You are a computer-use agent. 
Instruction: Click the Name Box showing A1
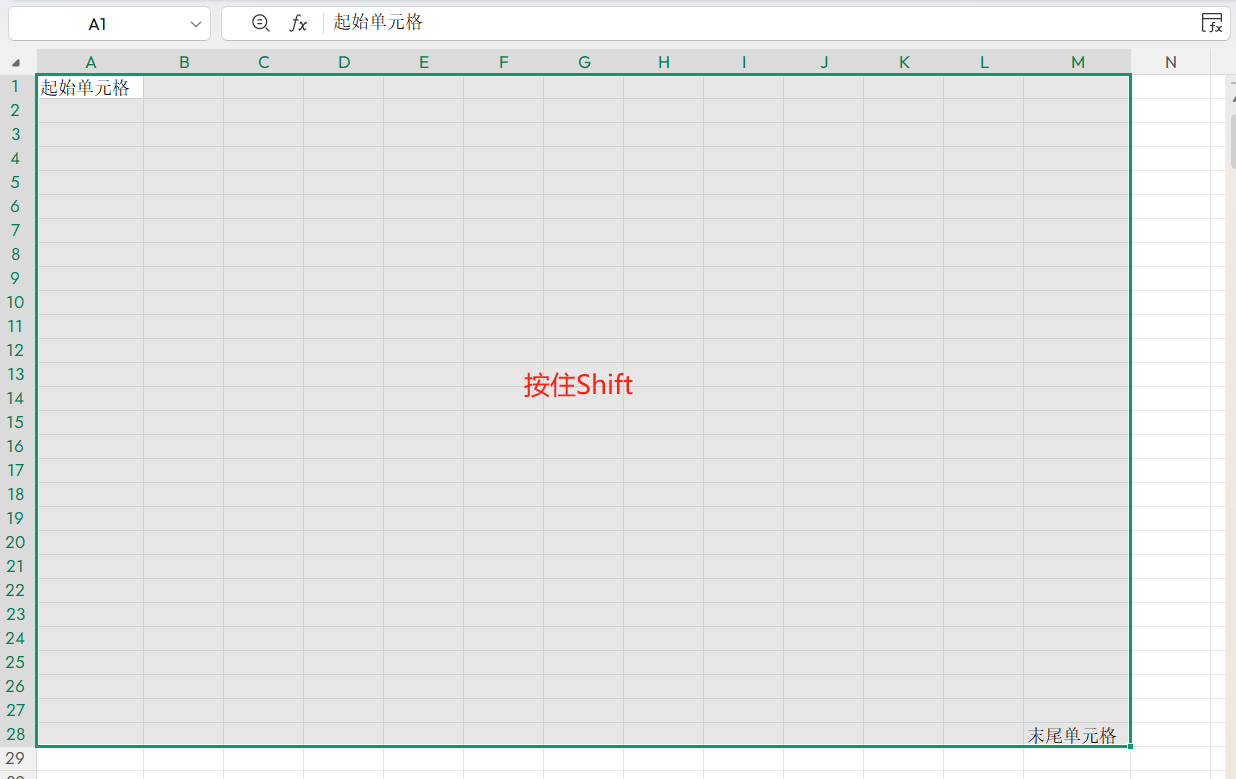98,24
